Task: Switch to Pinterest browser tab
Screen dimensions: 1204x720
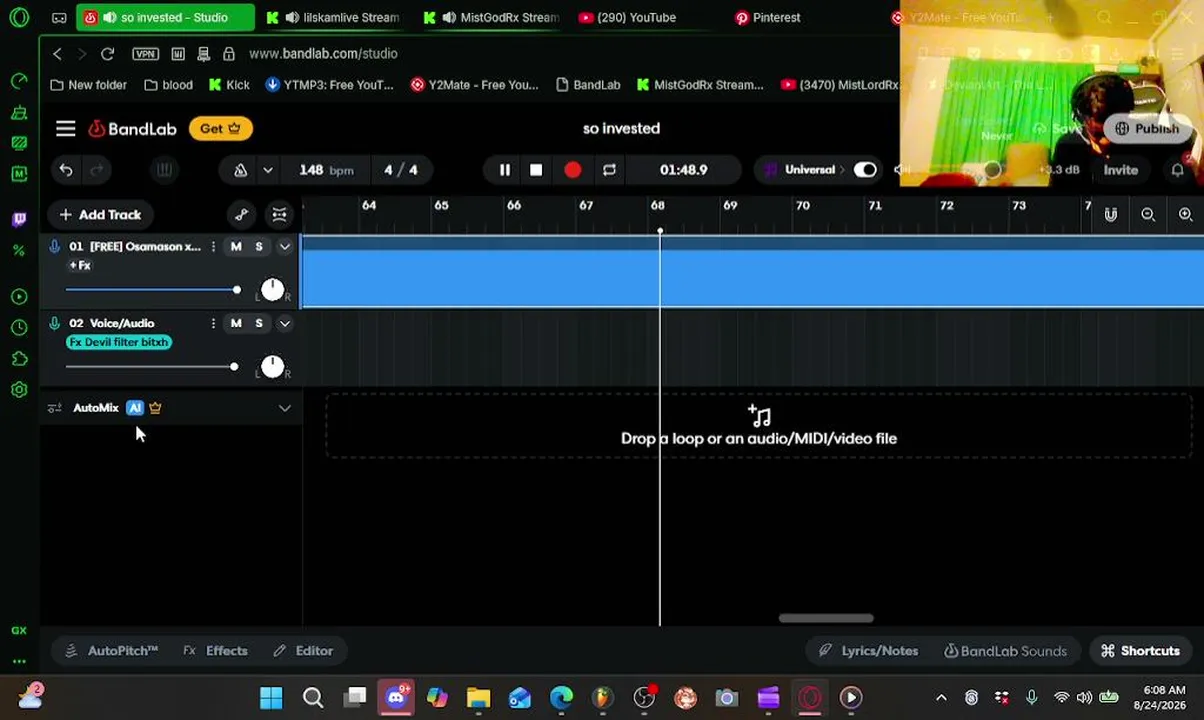Action: 768,17
